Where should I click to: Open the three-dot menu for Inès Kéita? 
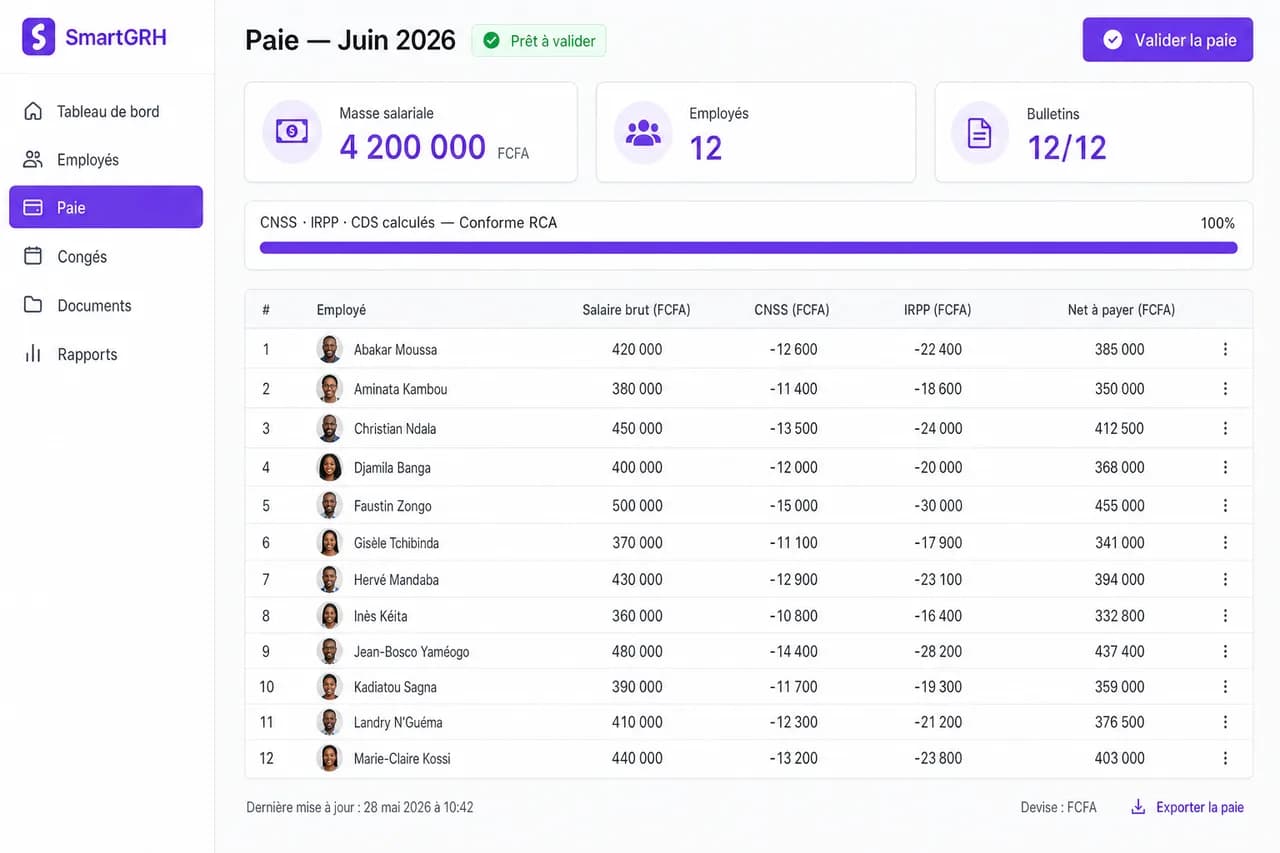1225,616
